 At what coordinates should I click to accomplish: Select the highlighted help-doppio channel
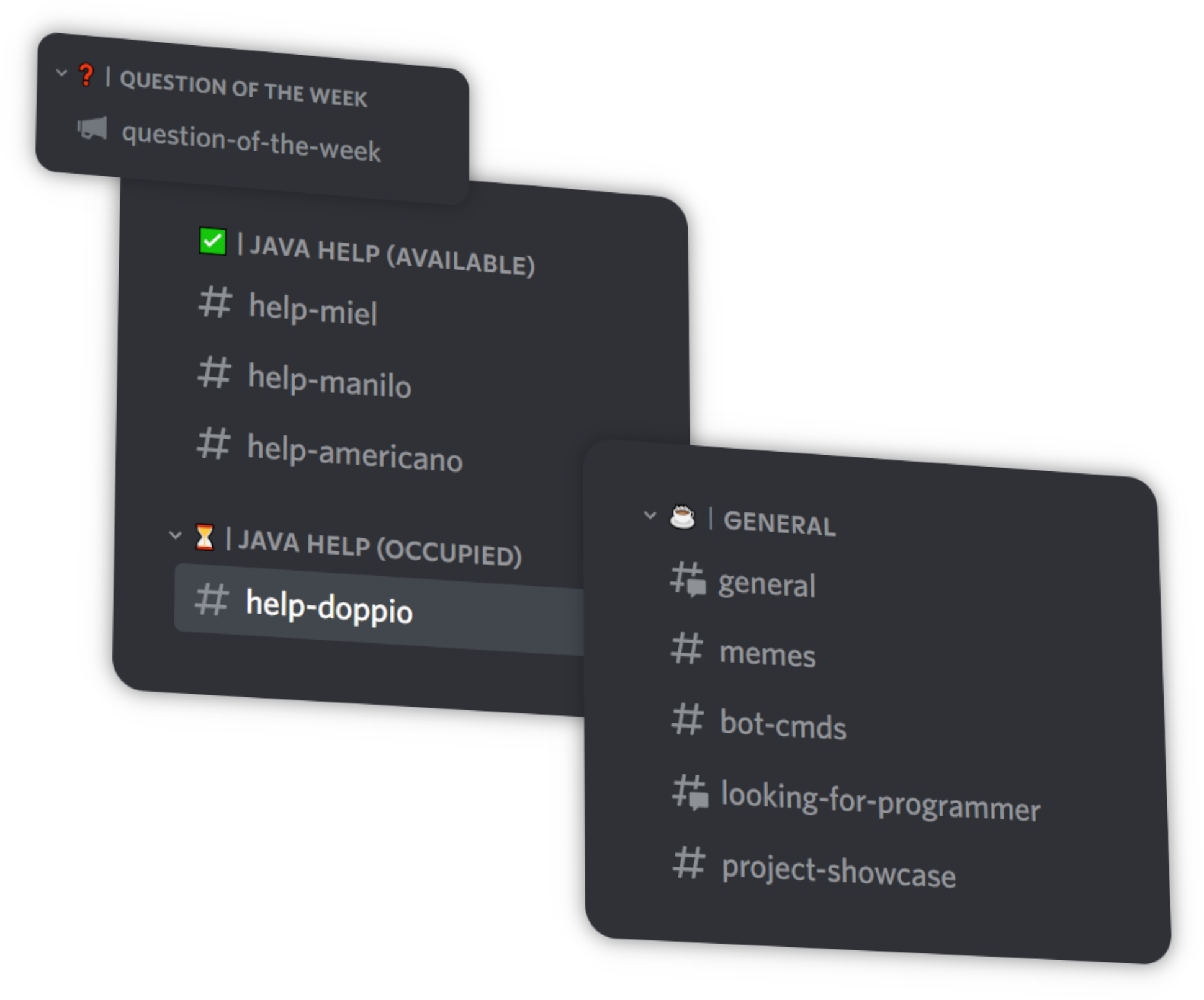[329, 607]
